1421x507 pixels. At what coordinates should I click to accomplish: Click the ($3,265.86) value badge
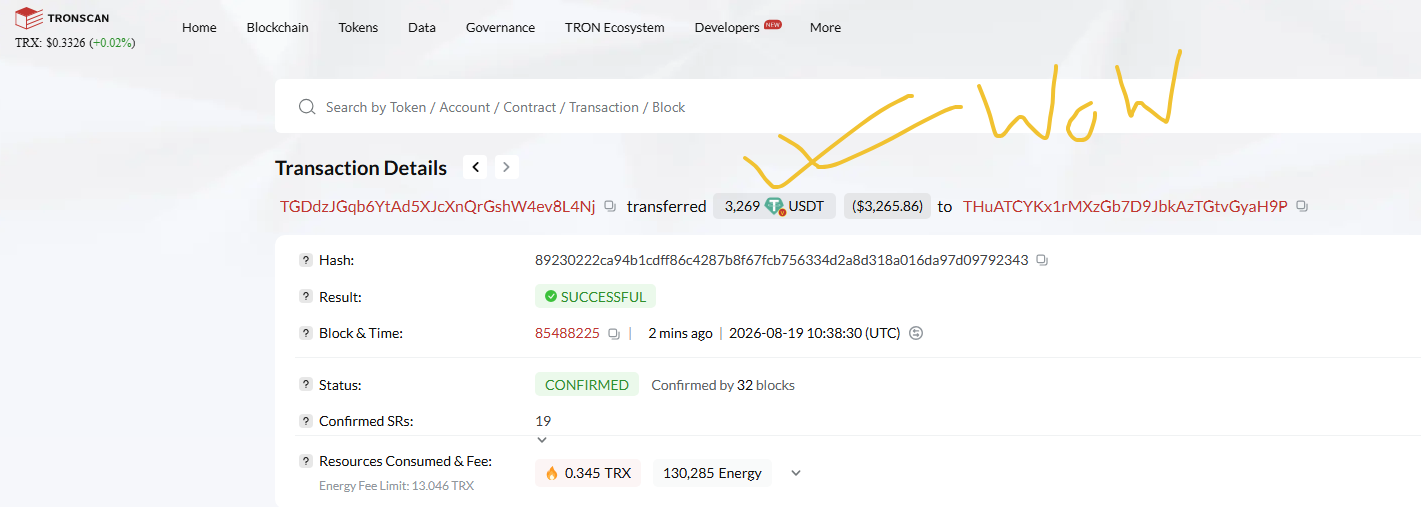pos(887,206)
